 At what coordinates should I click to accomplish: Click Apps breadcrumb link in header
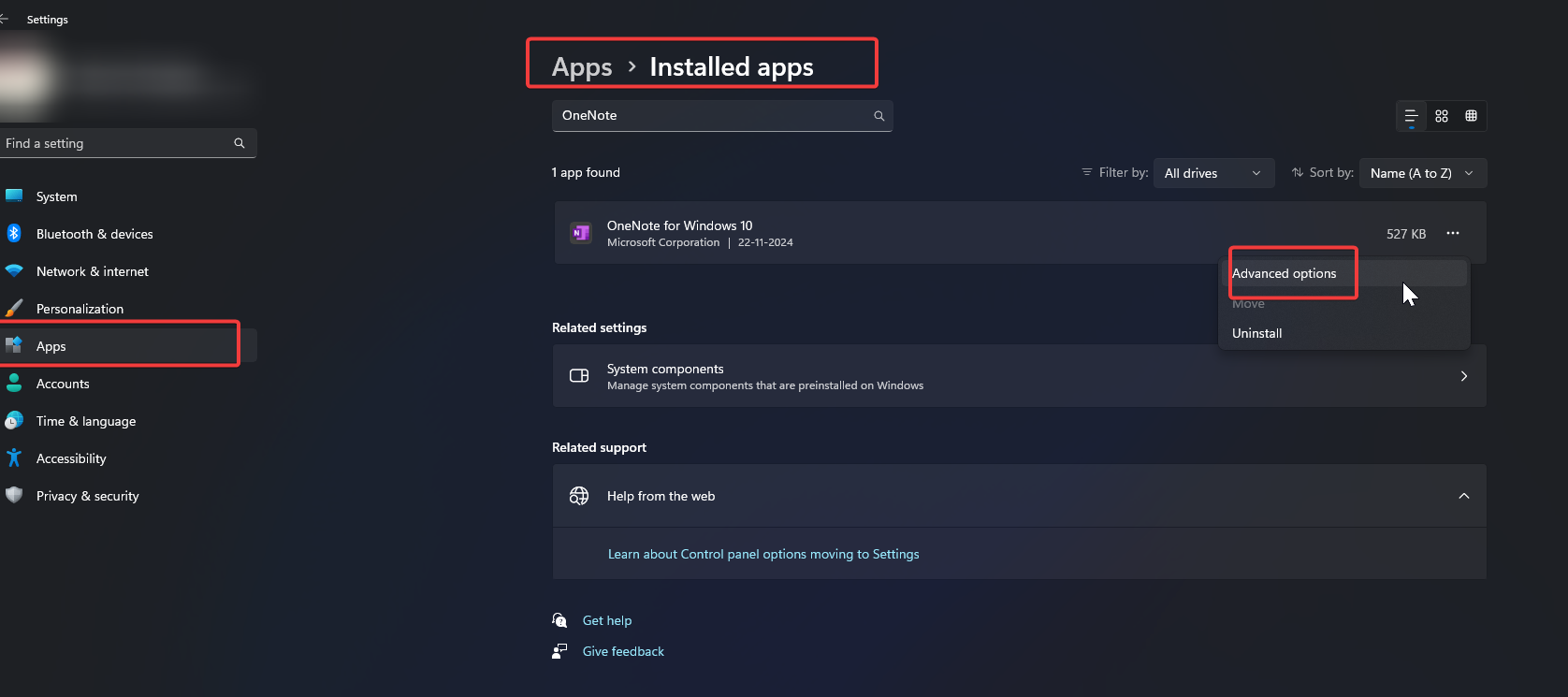pos(582,67)
